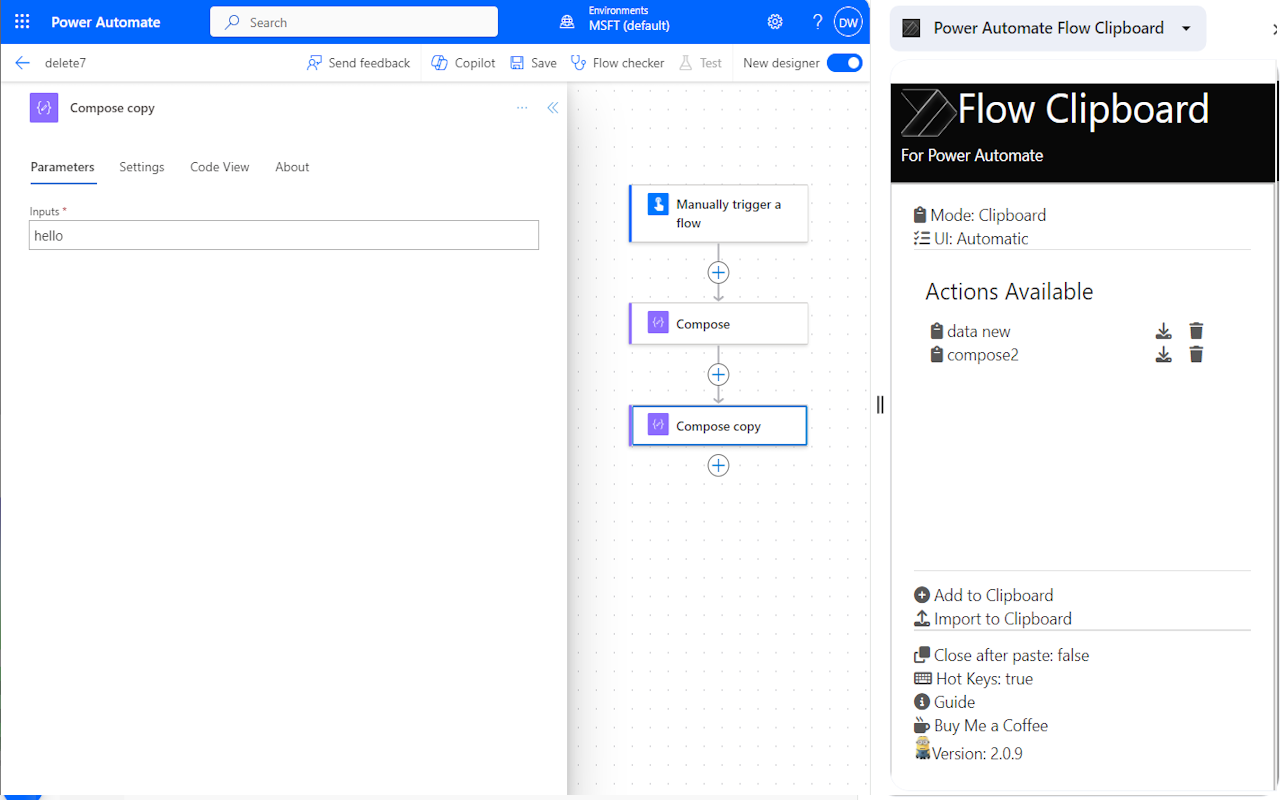Open the Flow Clipboard Guide link
The width and height of the screenshot is (1280, 800).
953,701
